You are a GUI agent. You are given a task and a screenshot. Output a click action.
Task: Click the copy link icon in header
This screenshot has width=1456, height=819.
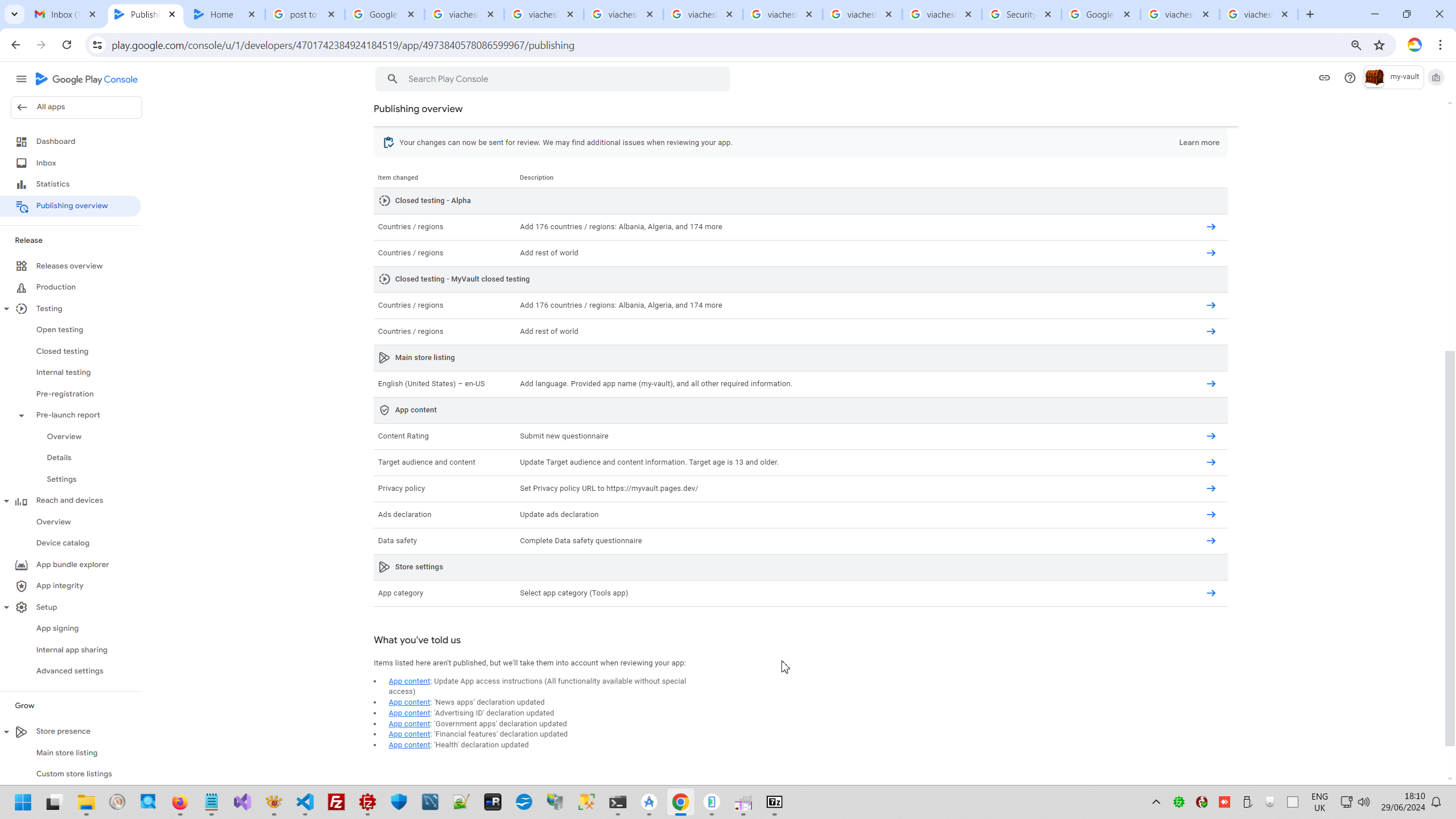coord(1324,78)
